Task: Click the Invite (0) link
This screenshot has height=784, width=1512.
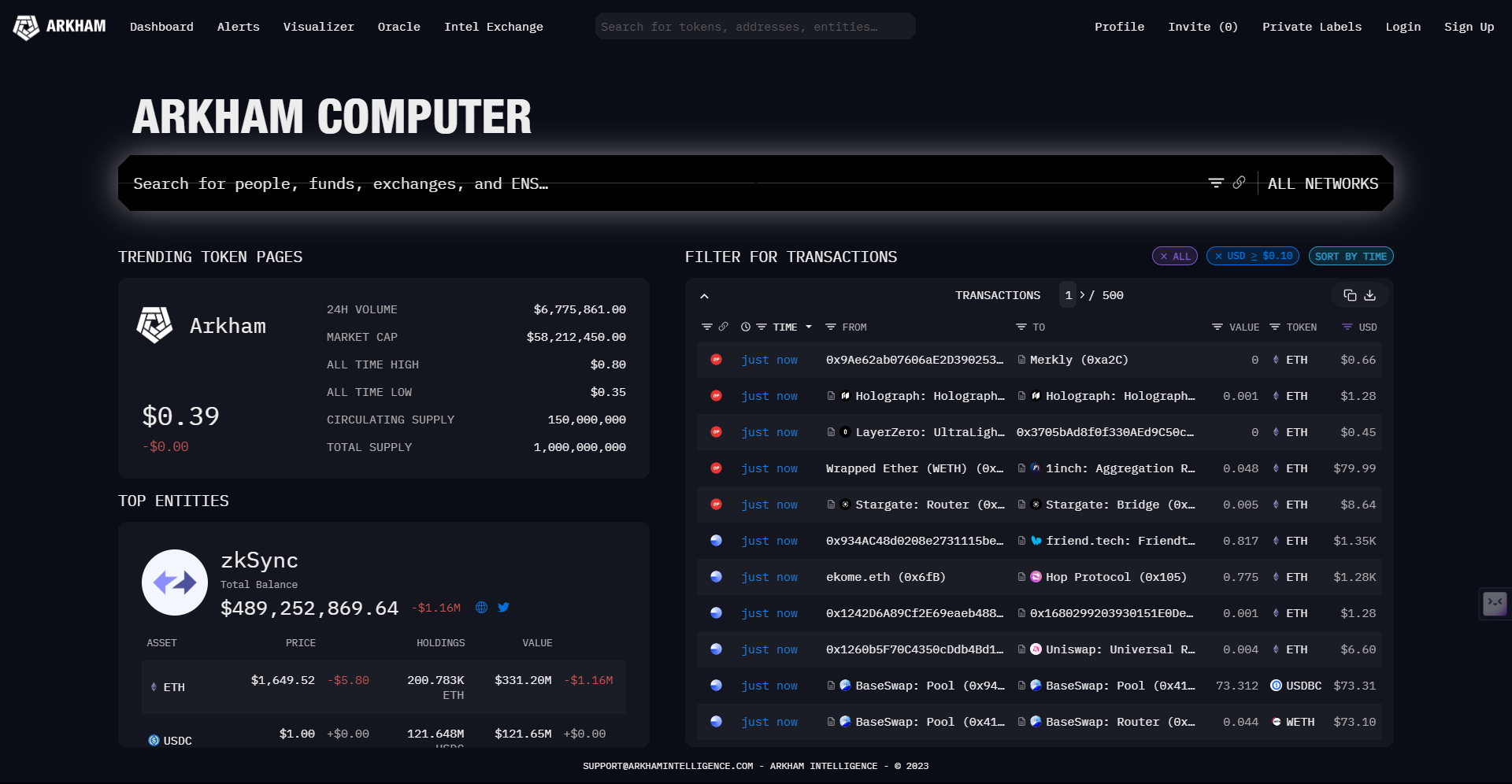Action: click(x=1203, y=27)
